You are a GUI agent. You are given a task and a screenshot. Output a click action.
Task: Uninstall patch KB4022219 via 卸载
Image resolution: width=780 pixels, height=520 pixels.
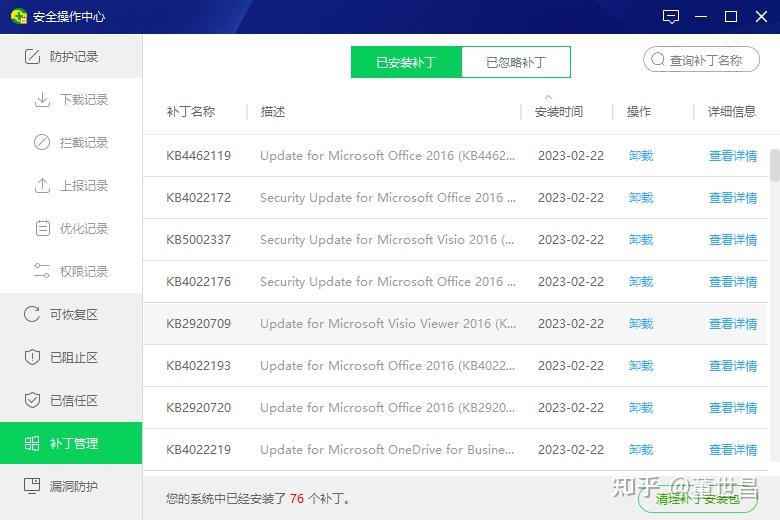(641, 449)
